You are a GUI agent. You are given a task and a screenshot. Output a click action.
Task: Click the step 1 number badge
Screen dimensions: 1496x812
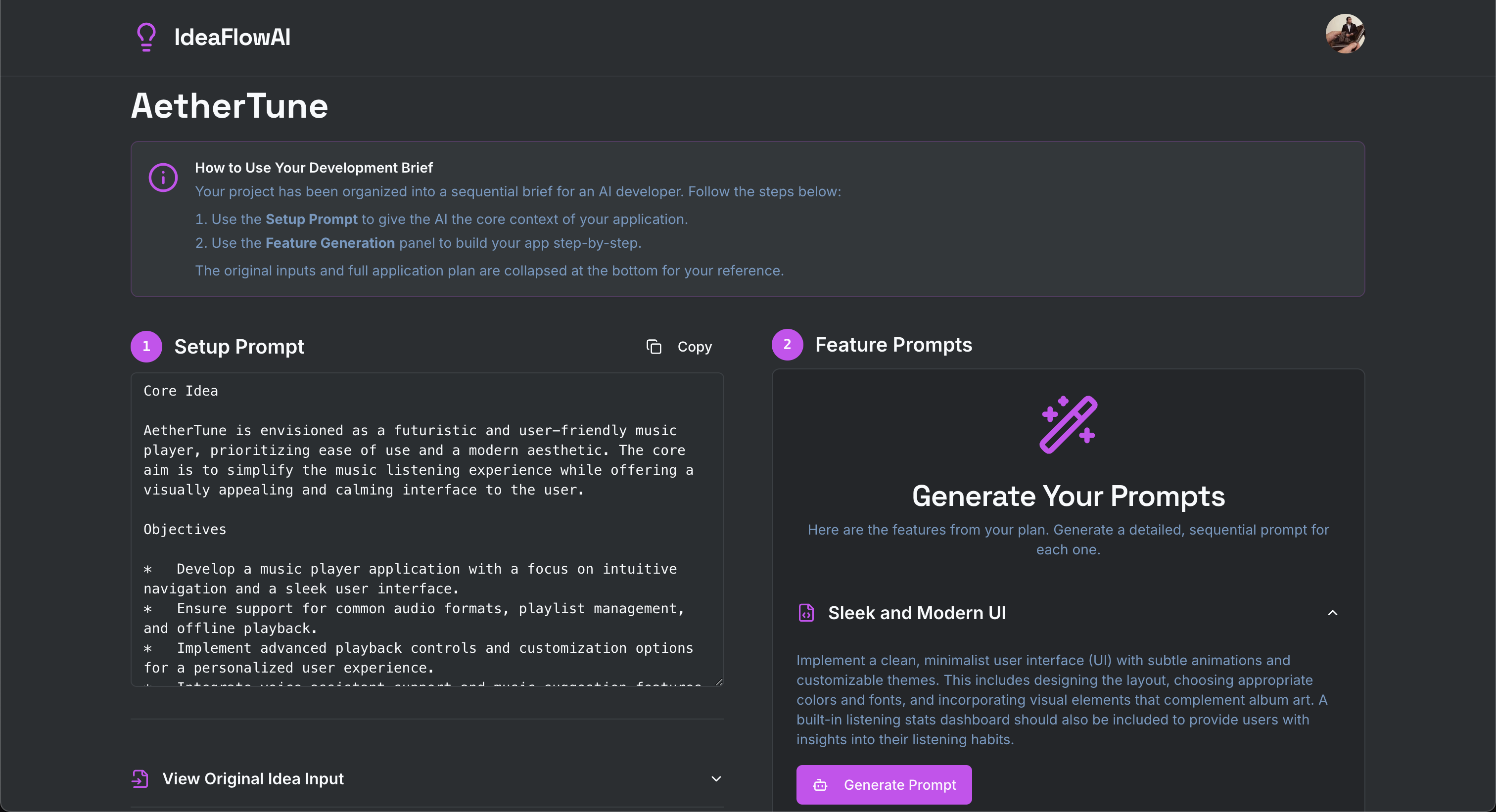(146, 347)
